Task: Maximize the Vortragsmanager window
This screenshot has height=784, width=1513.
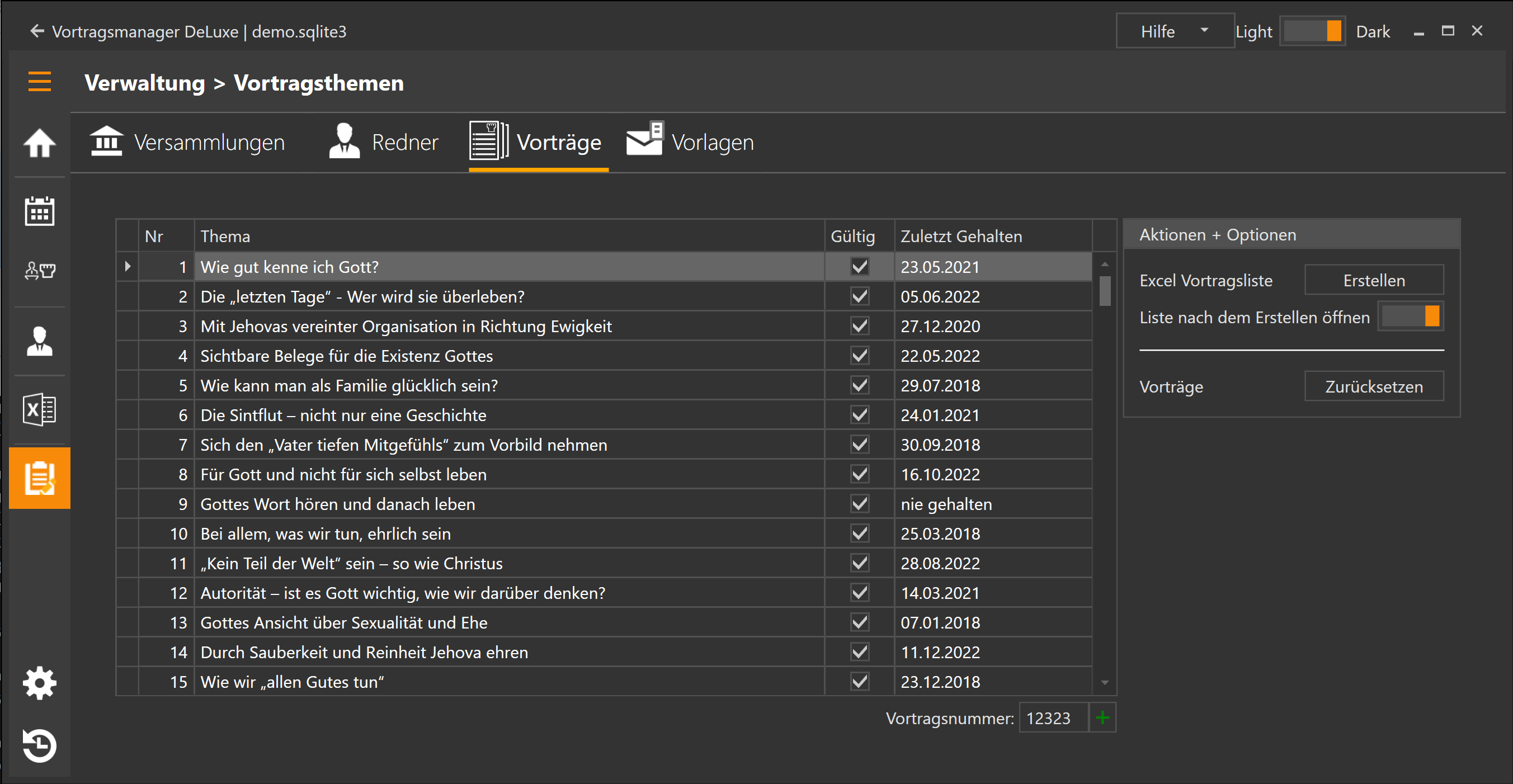Action: point(1448,31)
